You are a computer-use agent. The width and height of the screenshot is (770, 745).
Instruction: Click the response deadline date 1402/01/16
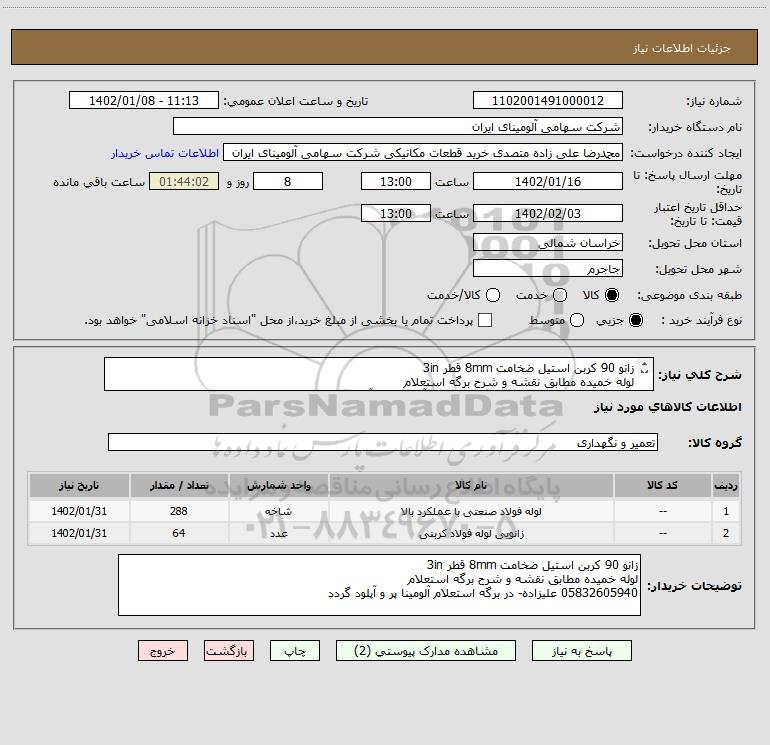pyautogui.click(x=548, y=182)
